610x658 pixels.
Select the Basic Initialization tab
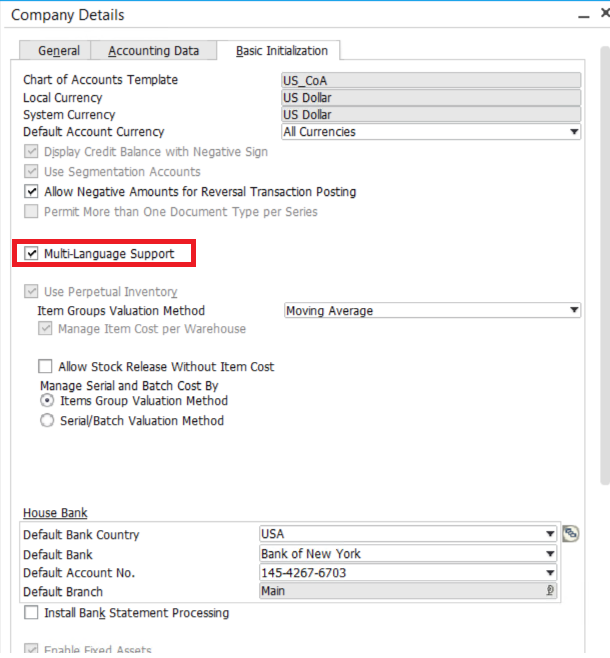click(x=281, y=51)
